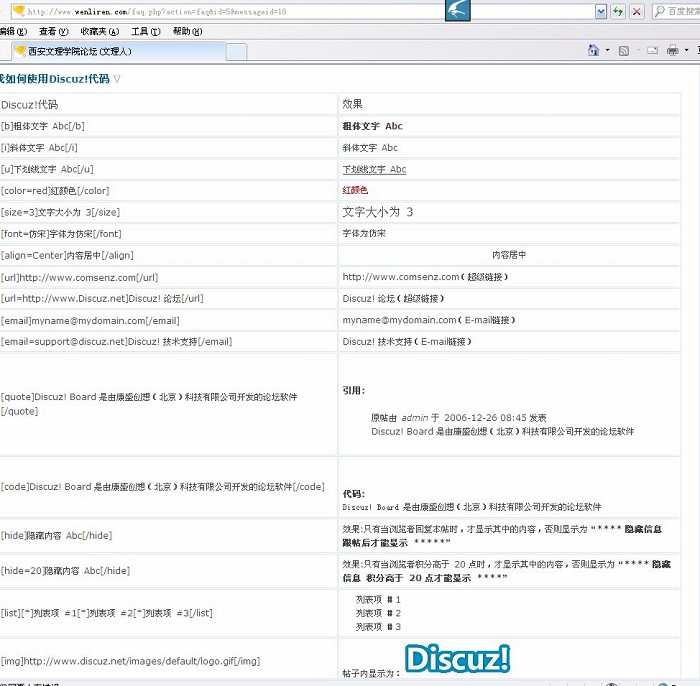
Task: Click the [email]myname@mydomain.com[/email] code cell
Action: (168, 320)
